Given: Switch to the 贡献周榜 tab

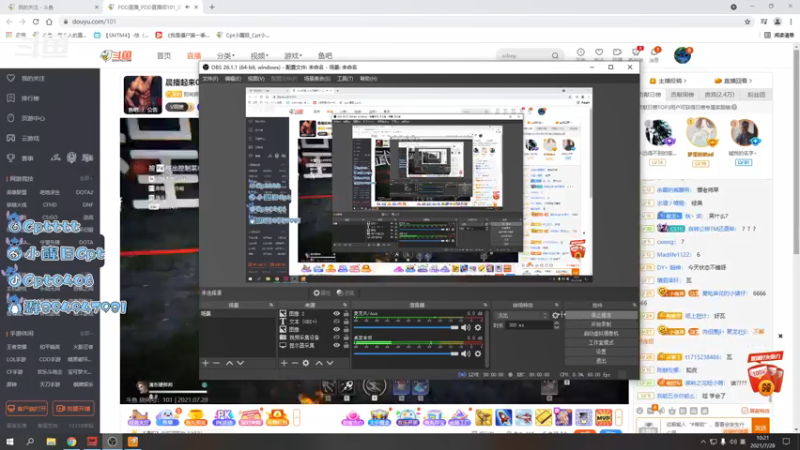Looking at the screenshot, I should [x=682, y=95].
